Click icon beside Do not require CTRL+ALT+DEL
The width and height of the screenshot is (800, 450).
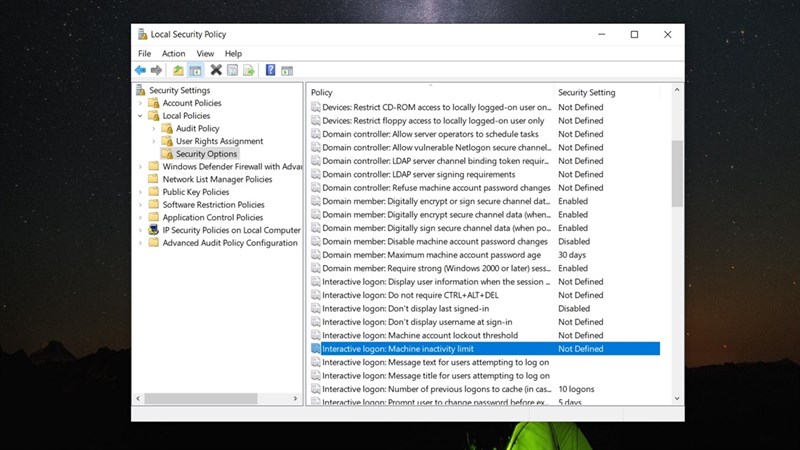pyautogui.click(x=316, y=295)
